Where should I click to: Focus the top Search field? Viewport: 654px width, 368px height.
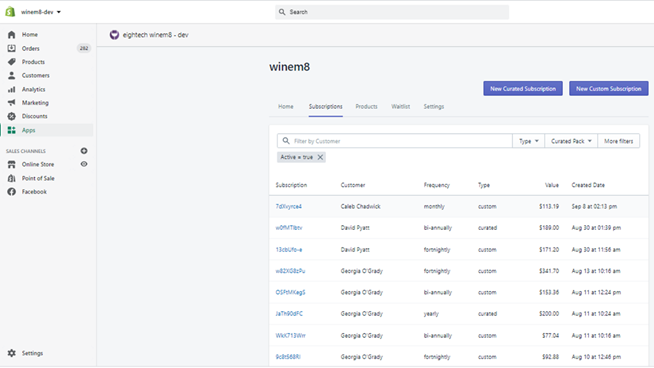[x=392, y=12]
